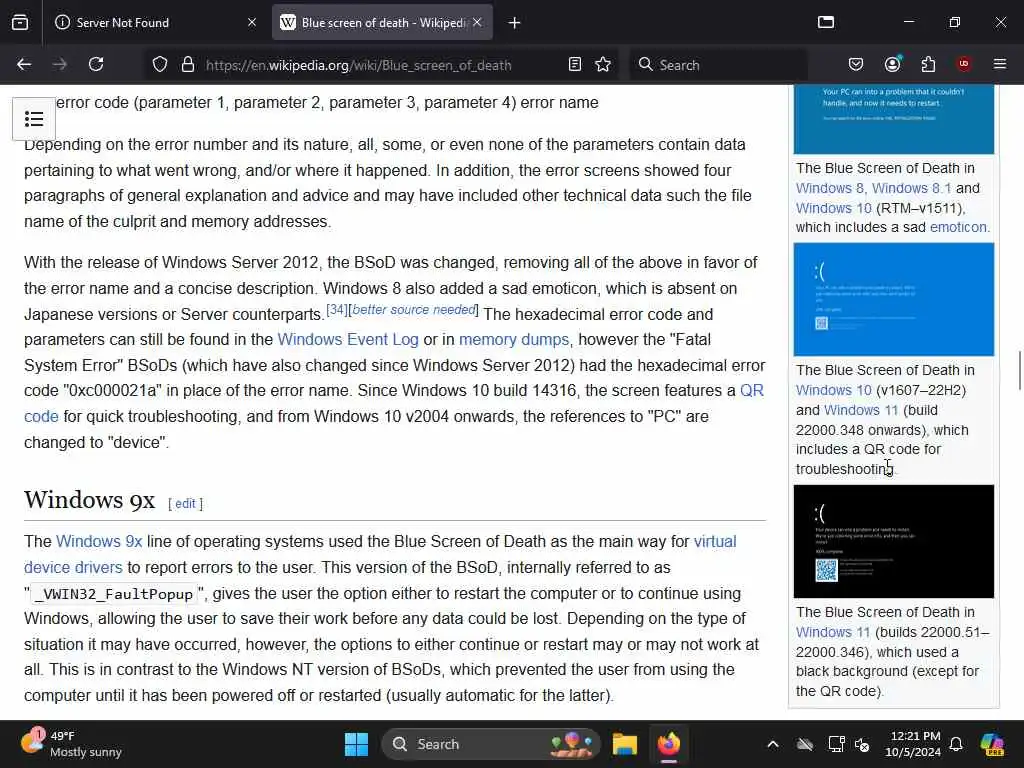Select the Blue screen of death Wikipedia tab
1024x768 pixels.
[382, 23]
